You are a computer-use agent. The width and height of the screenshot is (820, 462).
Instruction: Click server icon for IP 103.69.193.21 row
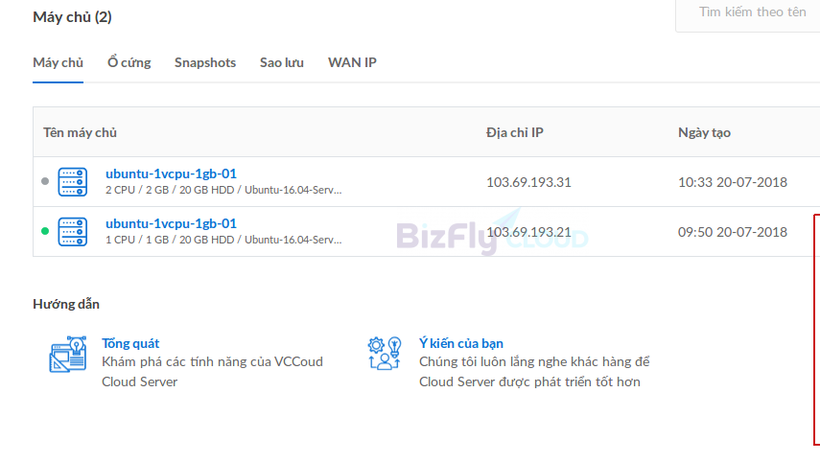pyautogui.click(x=72, y=231)
